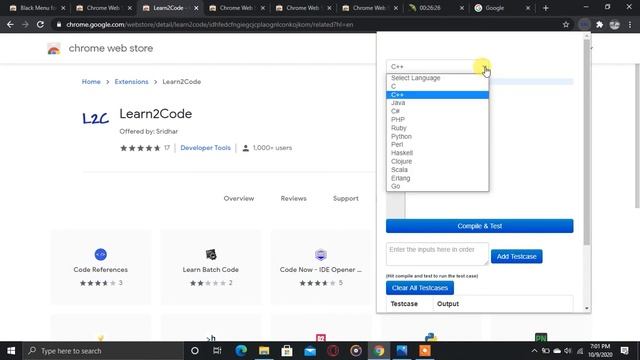Click the Code References extension icon

pyautogui.click(x=100, y=254)
